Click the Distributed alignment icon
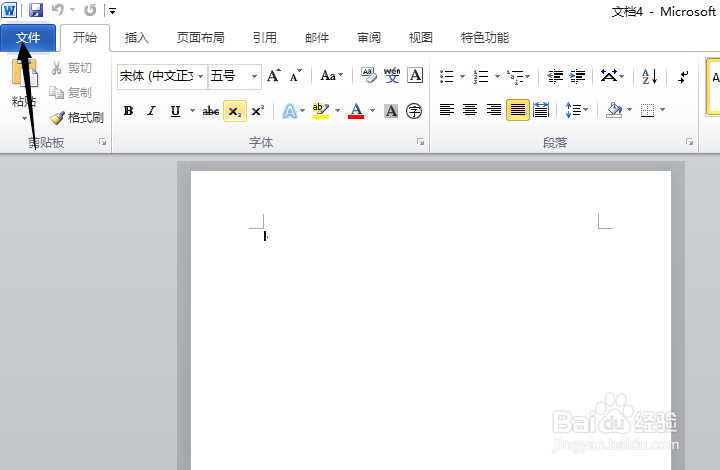 (541, 110)
